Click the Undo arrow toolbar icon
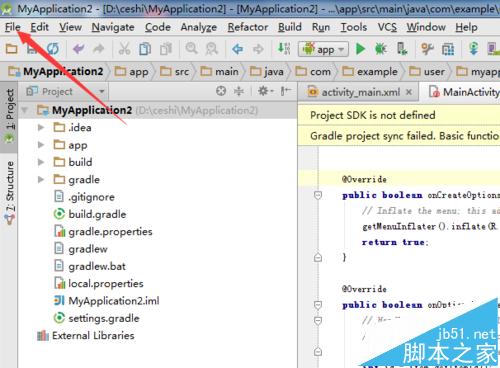Image resolution: width=500 pixels, height=368 pixels. 79,49
